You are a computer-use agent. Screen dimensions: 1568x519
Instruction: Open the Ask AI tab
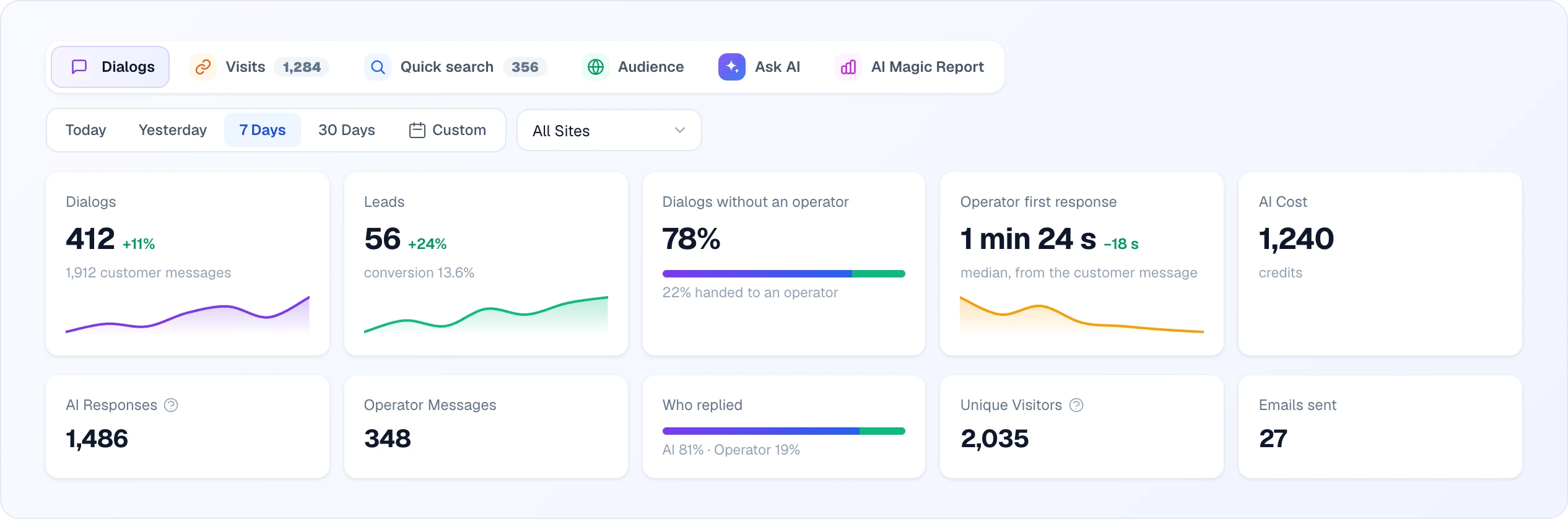(x=759, y=67)
